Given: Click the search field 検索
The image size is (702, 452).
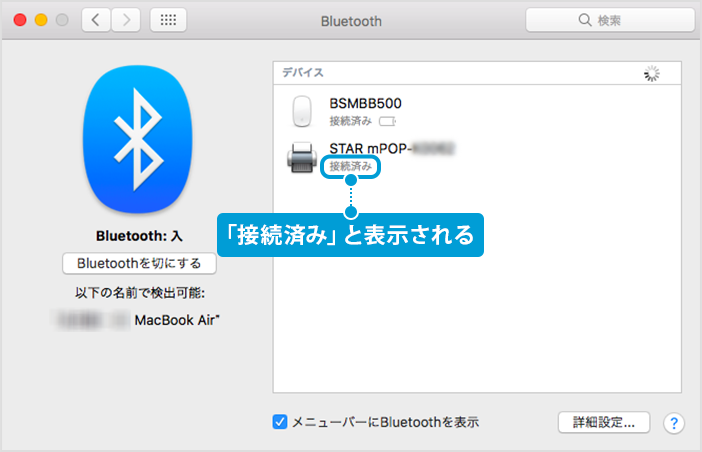Looking at the screenshot, I should [610, 20].
